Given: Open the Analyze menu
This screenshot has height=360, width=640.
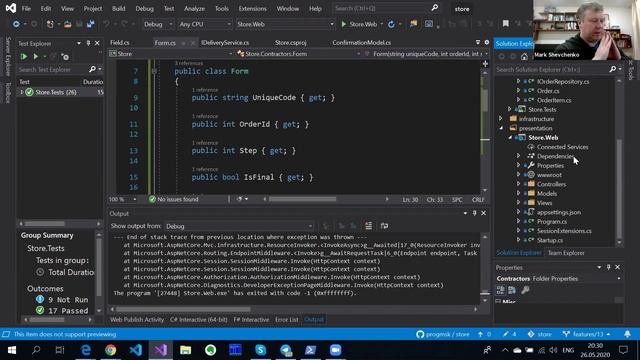Looking at the screenshot, I should click(194, 8).
